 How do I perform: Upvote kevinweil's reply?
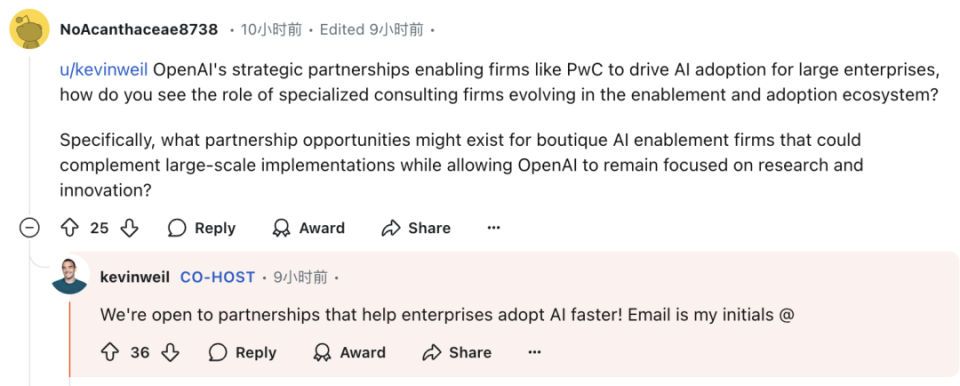click(x=110, y=352)
